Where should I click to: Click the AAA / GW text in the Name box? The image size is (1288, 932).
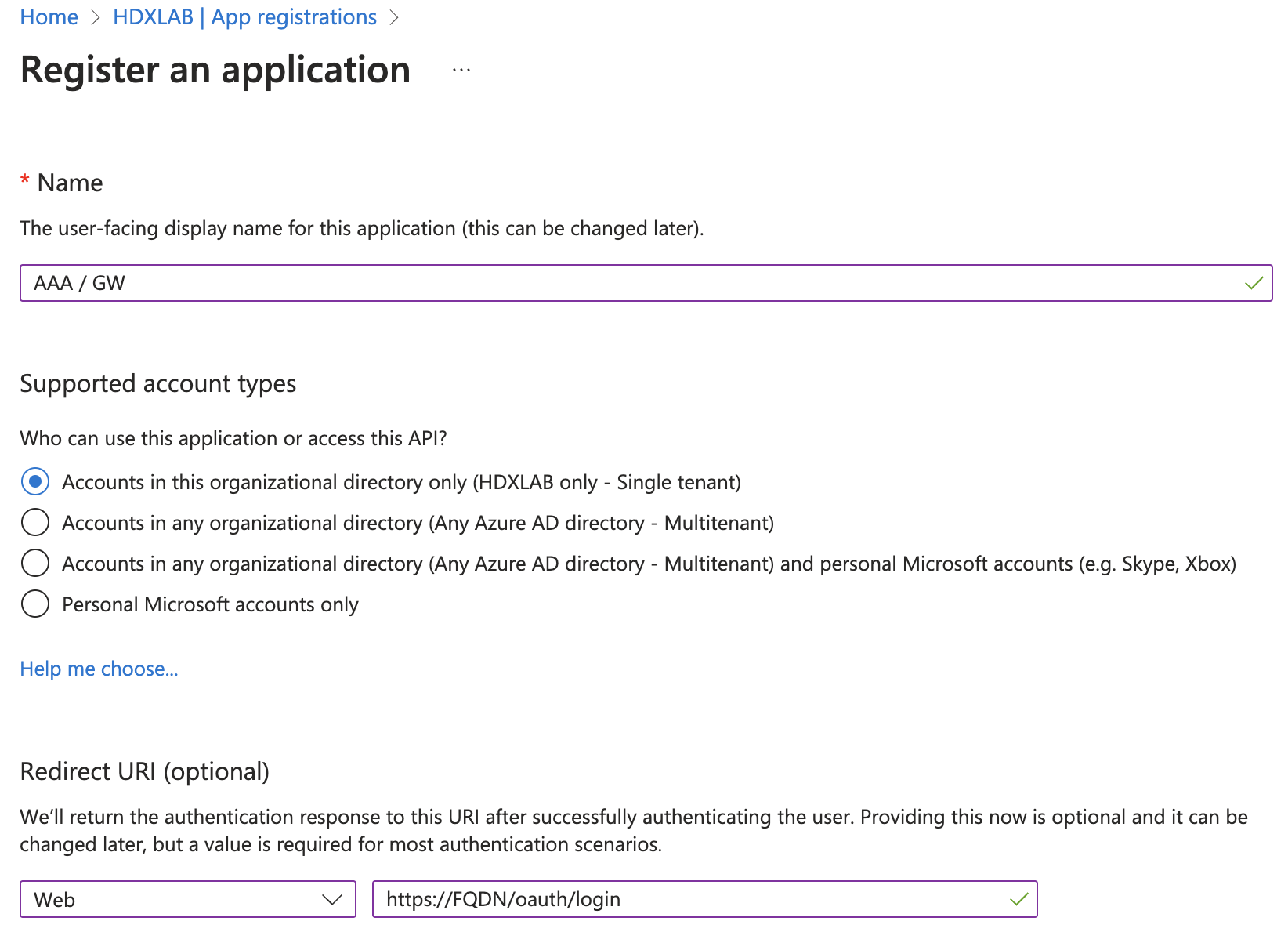click(x=79, y=283)
